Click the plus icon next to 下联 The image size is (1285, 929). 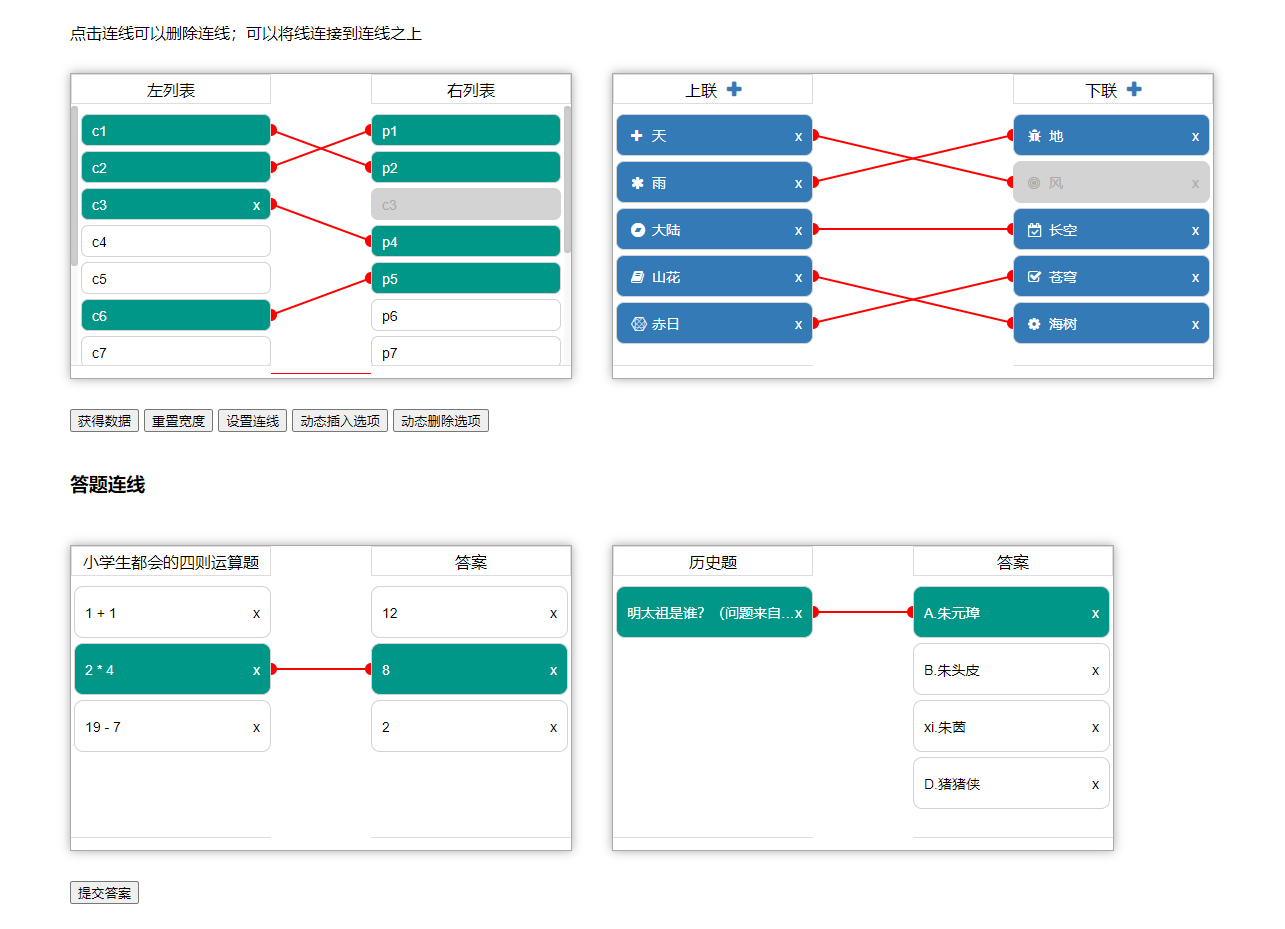point(1134,89)
